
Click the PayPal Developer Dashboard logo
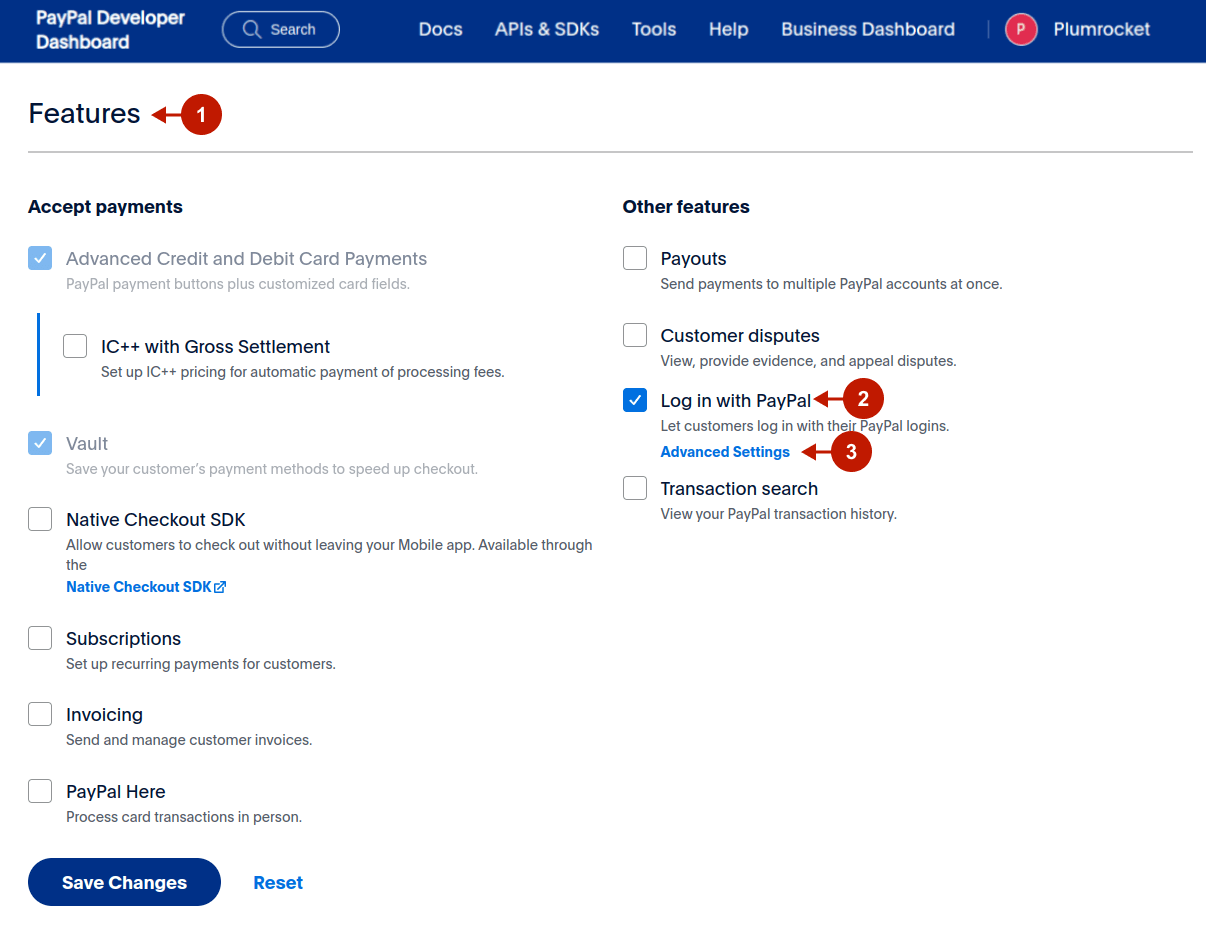click(110, 30)
